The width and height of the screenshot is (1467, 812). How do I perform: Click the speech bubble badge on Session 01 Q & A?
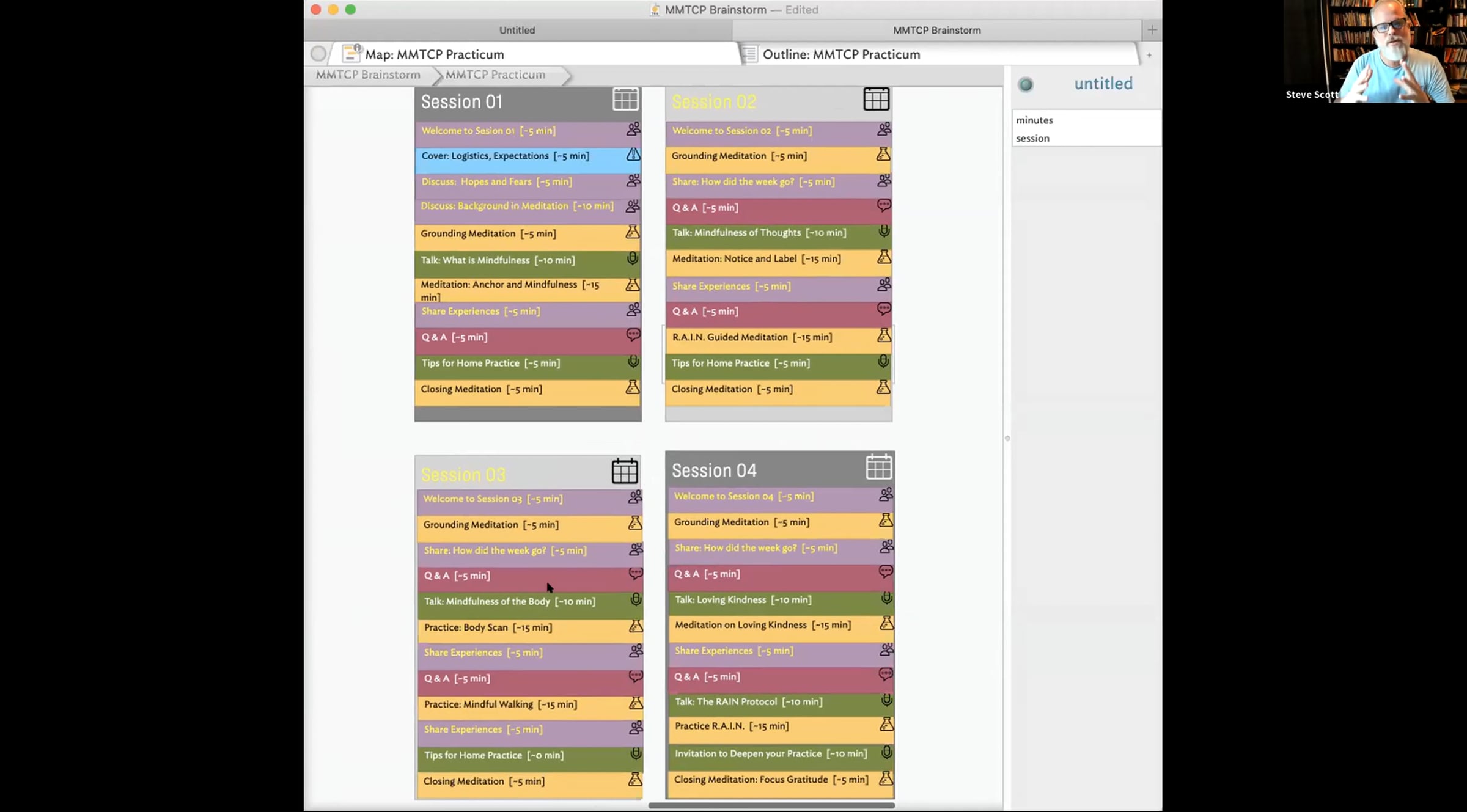[x=633, y=335]
